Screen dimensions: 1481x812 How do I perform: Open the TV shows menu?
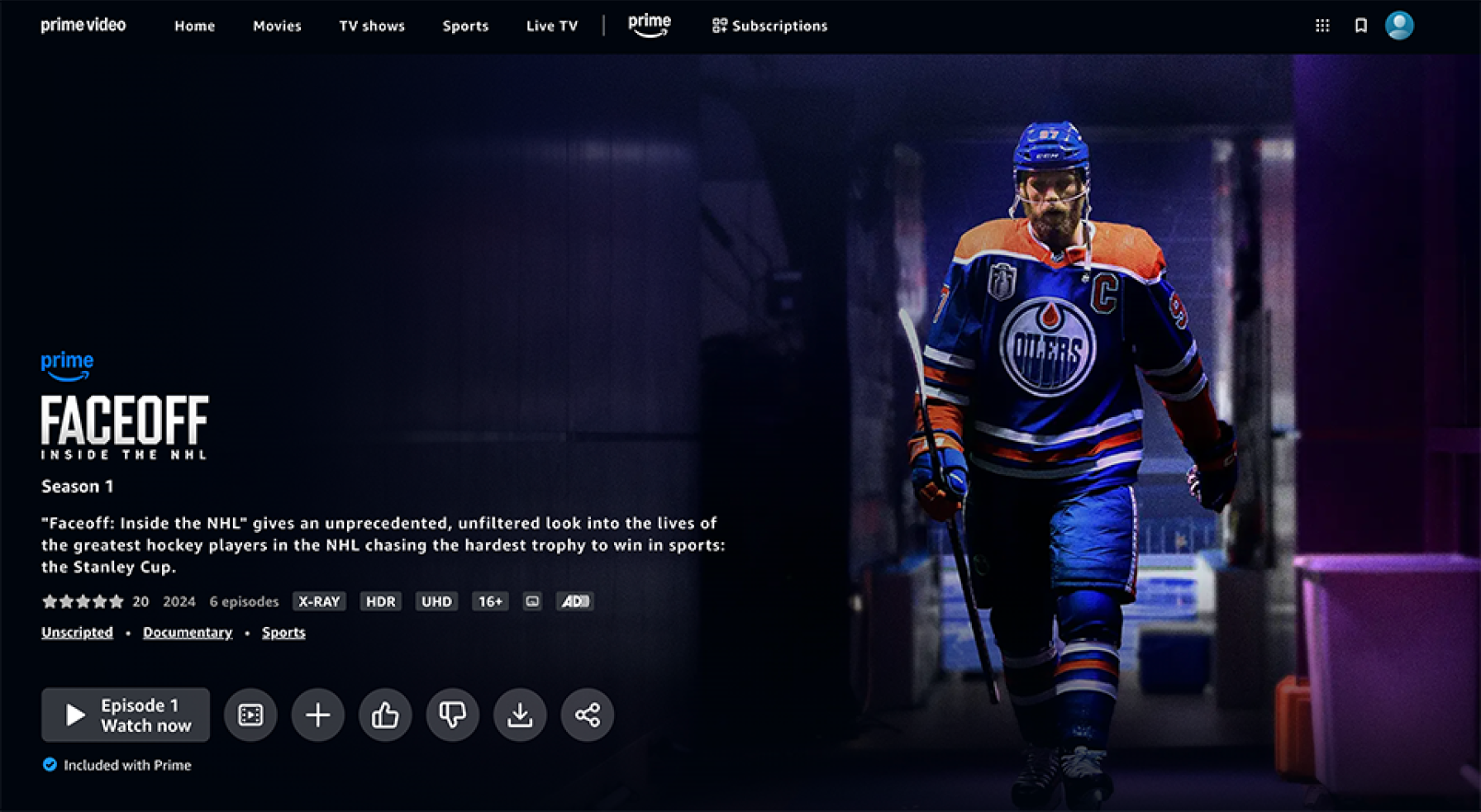(x=372, y=26)
